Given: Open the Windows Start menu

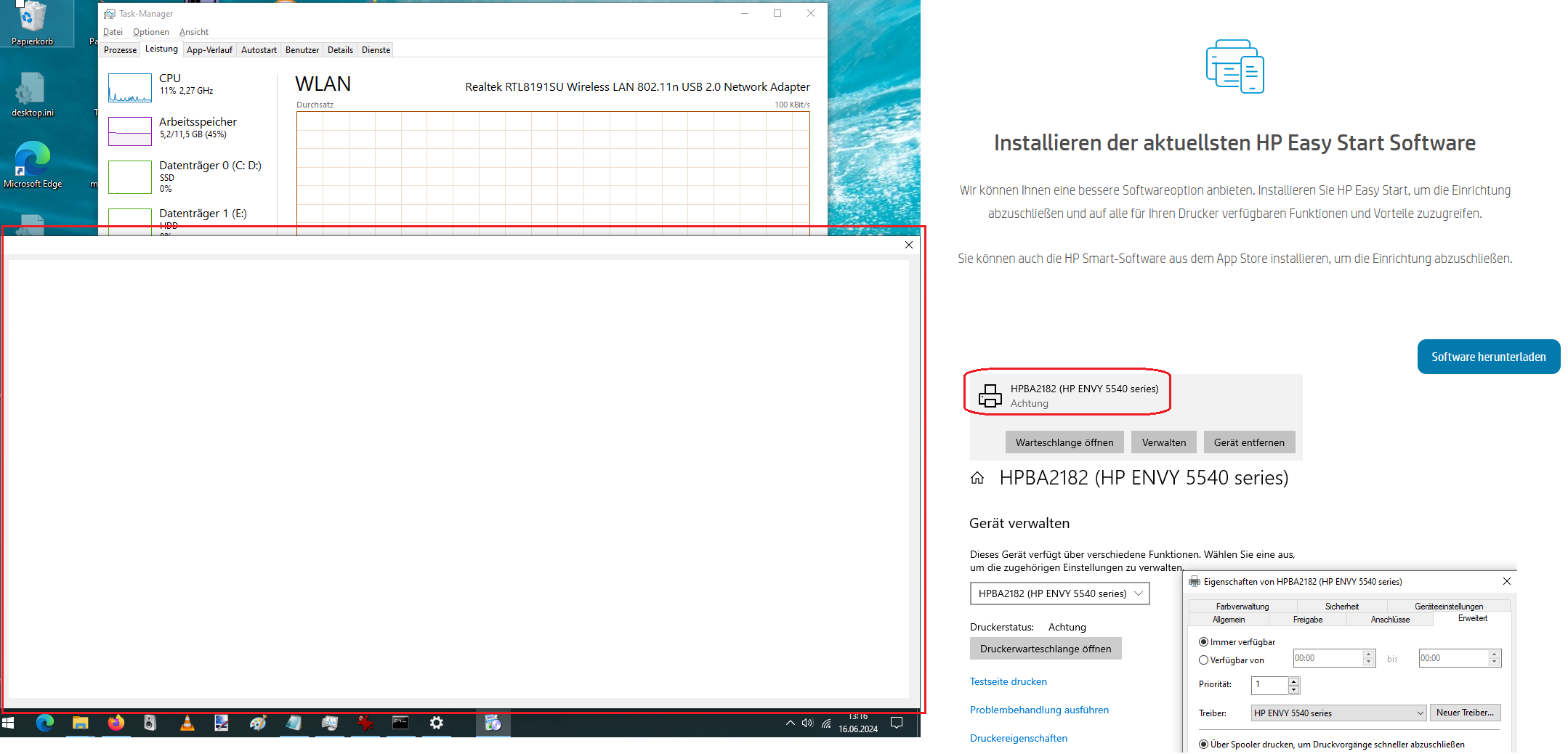Looking at the screenshot, I should point(9,723).
